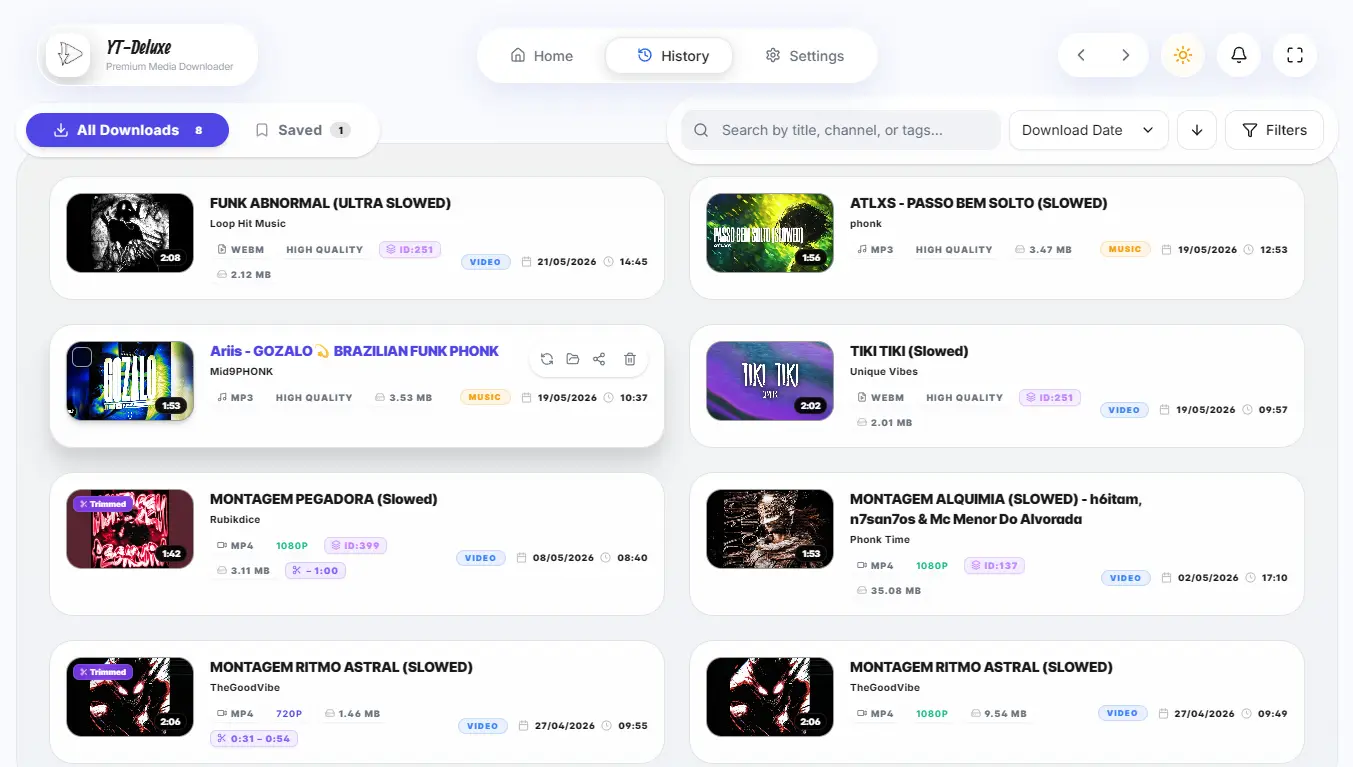This screenshot has width=1353, height=767.
Task: Open MONTAGEM PEGADORA thumbnail
Action: coord(130,529)
